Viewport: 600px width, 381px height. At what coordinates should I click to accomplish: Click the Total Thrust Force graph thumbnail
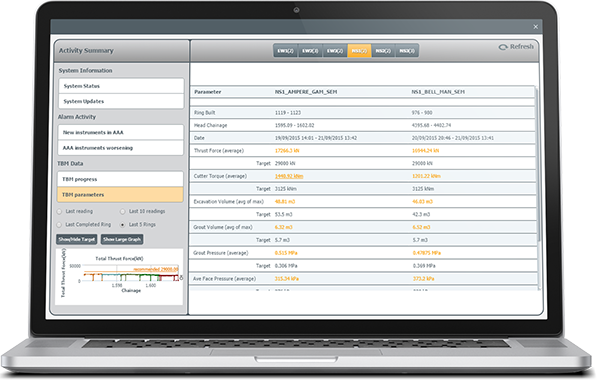pyautogui.click(x=120, y=277)
